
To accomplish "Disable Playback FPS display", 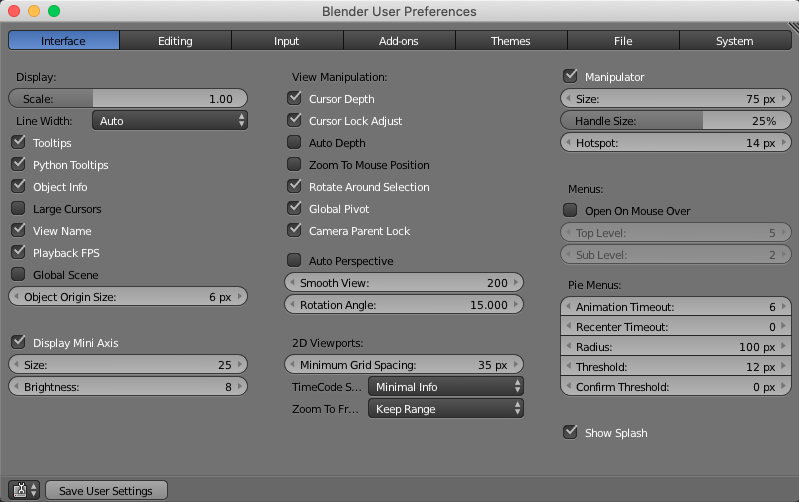I will [18, 252].
